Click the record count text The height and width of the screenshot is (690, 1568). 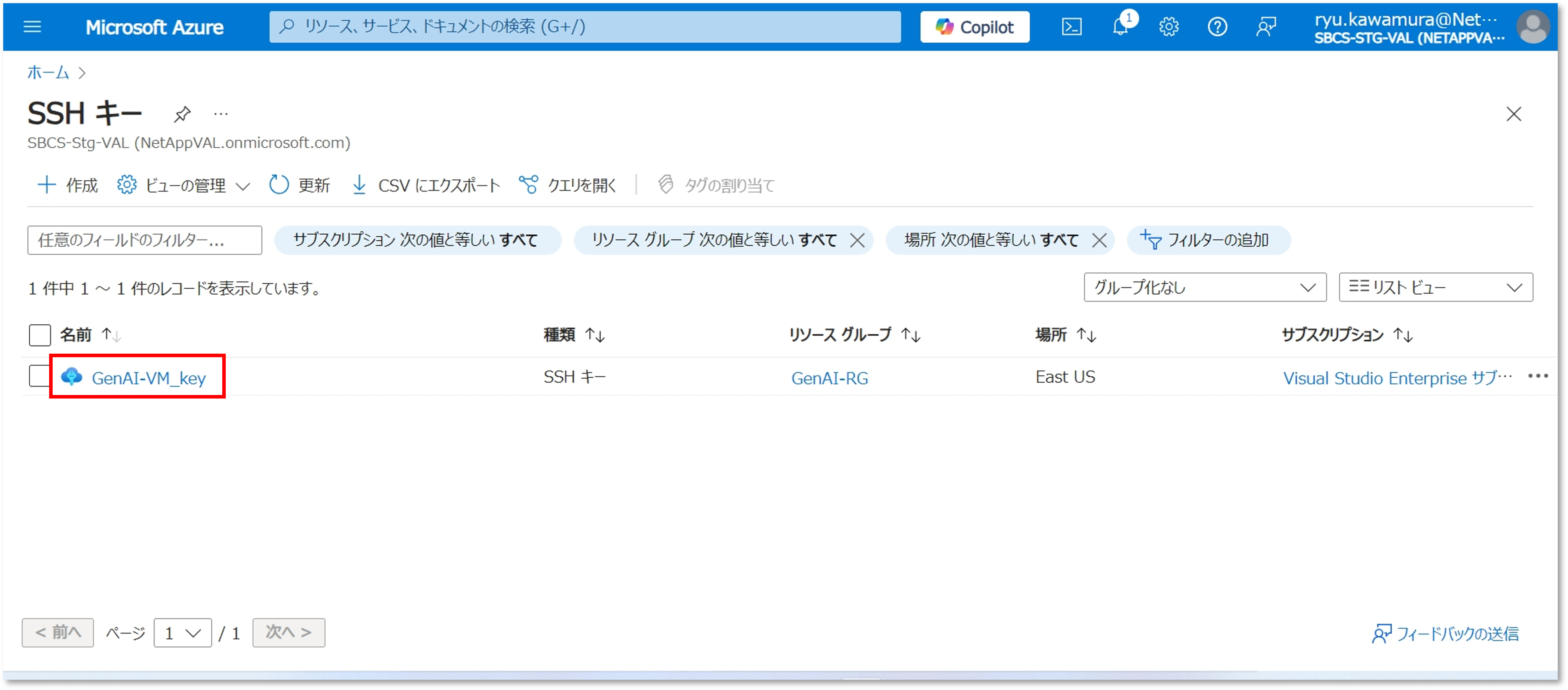point(175,288)
